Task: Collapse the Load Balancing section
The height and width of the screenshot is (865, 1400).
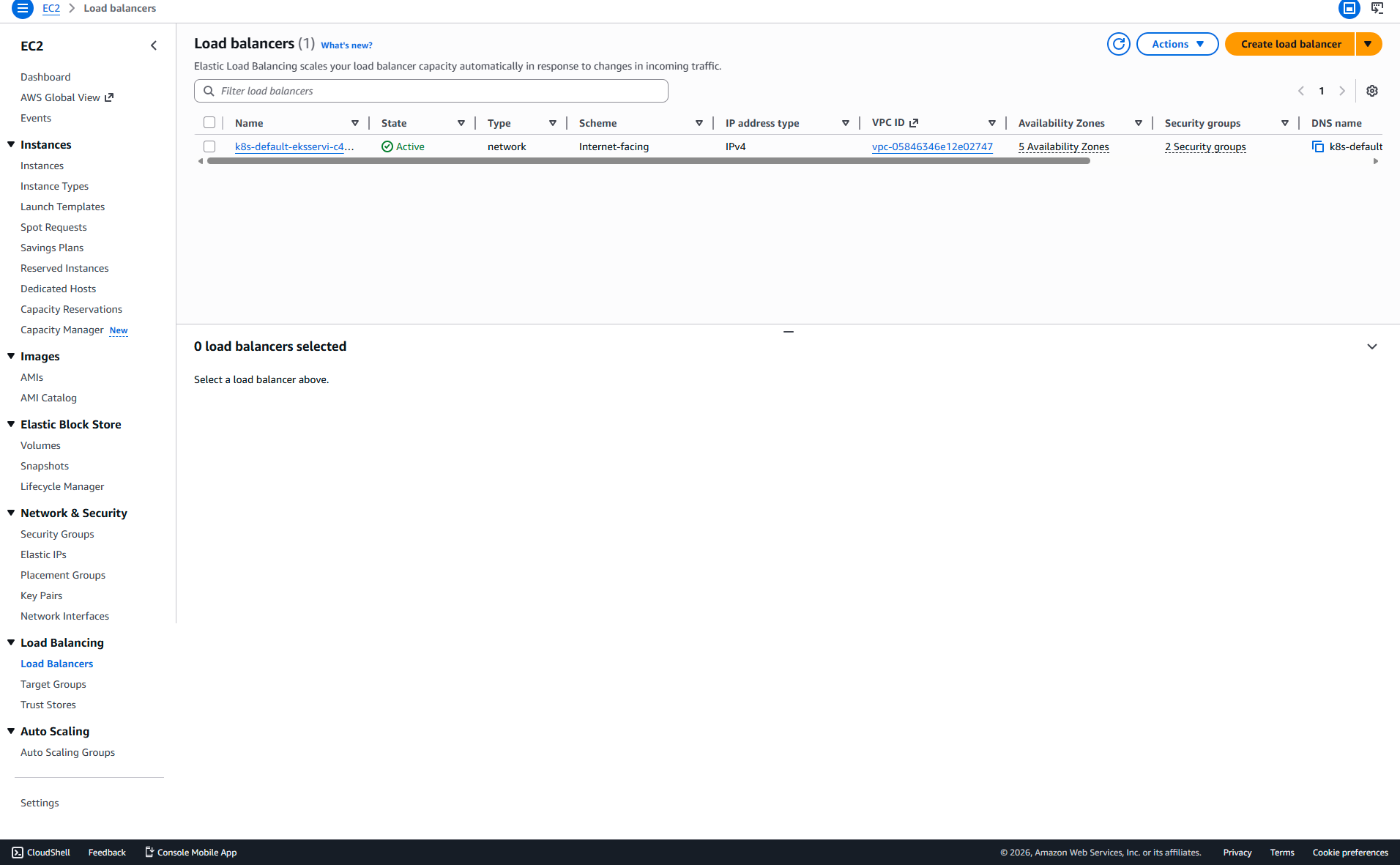Action: click(11, 642)
